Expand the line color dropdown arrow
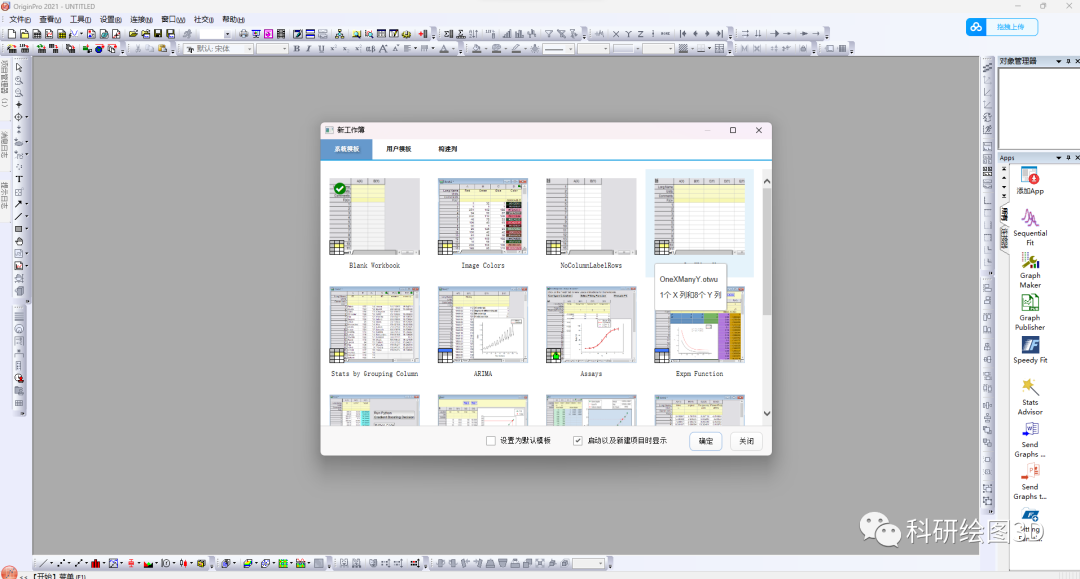This screenshot has height=579, width=1080. click(x=526, y=49)
